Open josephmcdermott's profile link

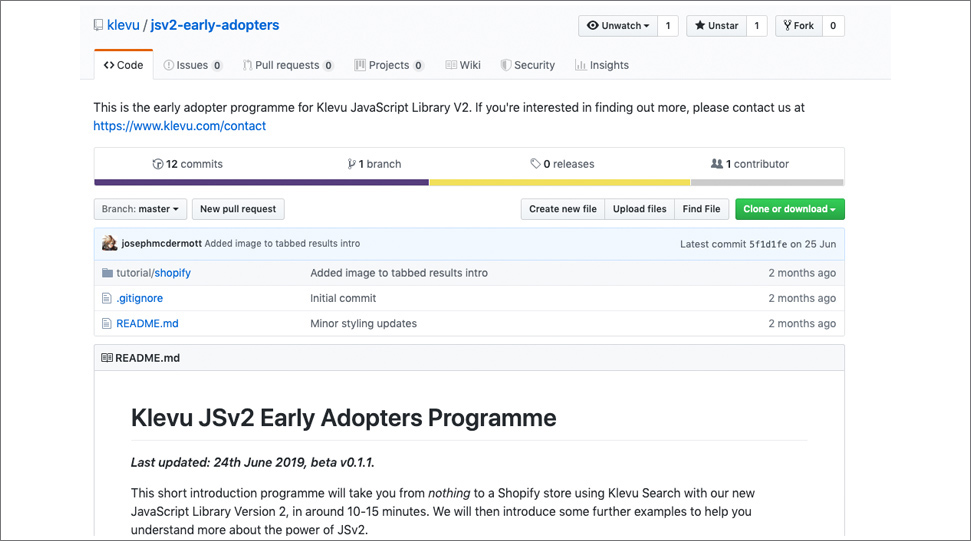[x=161, y=243]
